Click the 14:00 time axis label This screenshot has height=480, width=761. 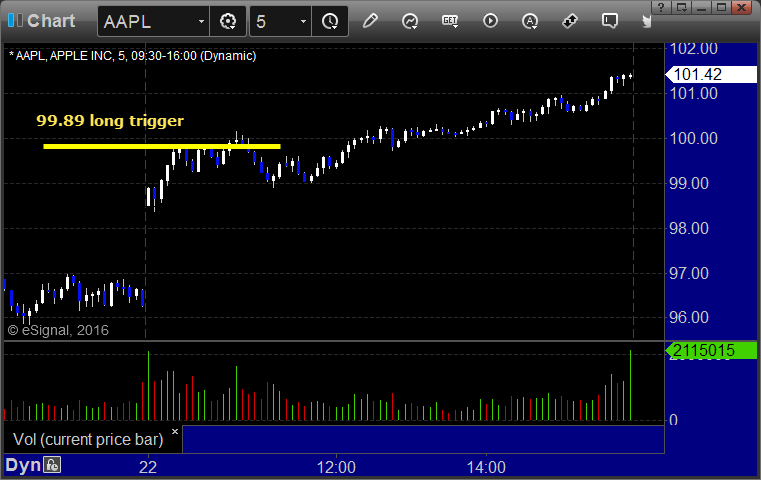(x=486, y=467)
